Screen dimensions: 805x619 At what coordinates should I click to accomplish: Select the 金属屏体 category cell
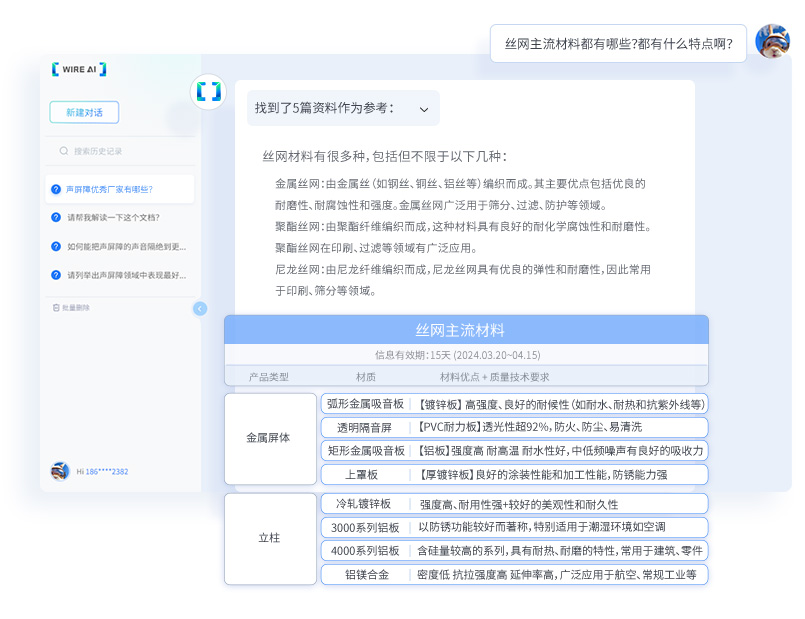269,438
